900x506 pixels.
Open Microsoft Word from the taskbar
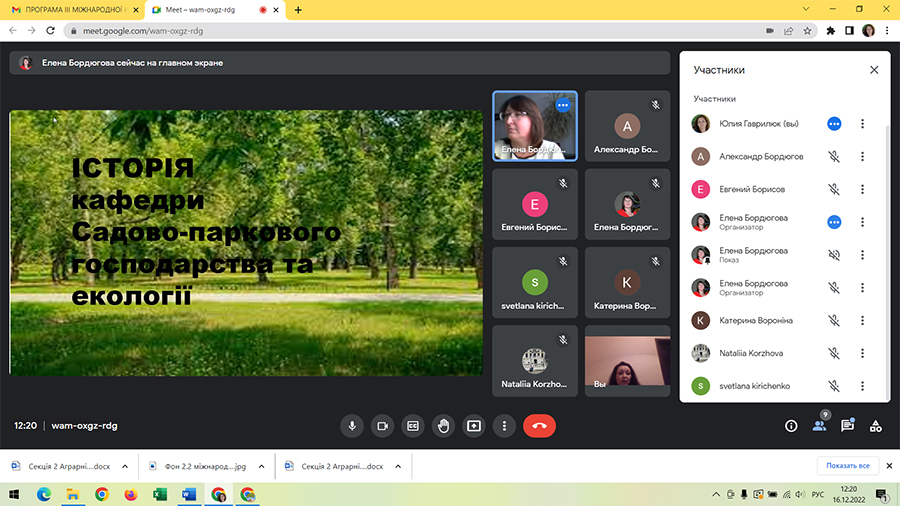pyautogui.click(x=189, y=494)
